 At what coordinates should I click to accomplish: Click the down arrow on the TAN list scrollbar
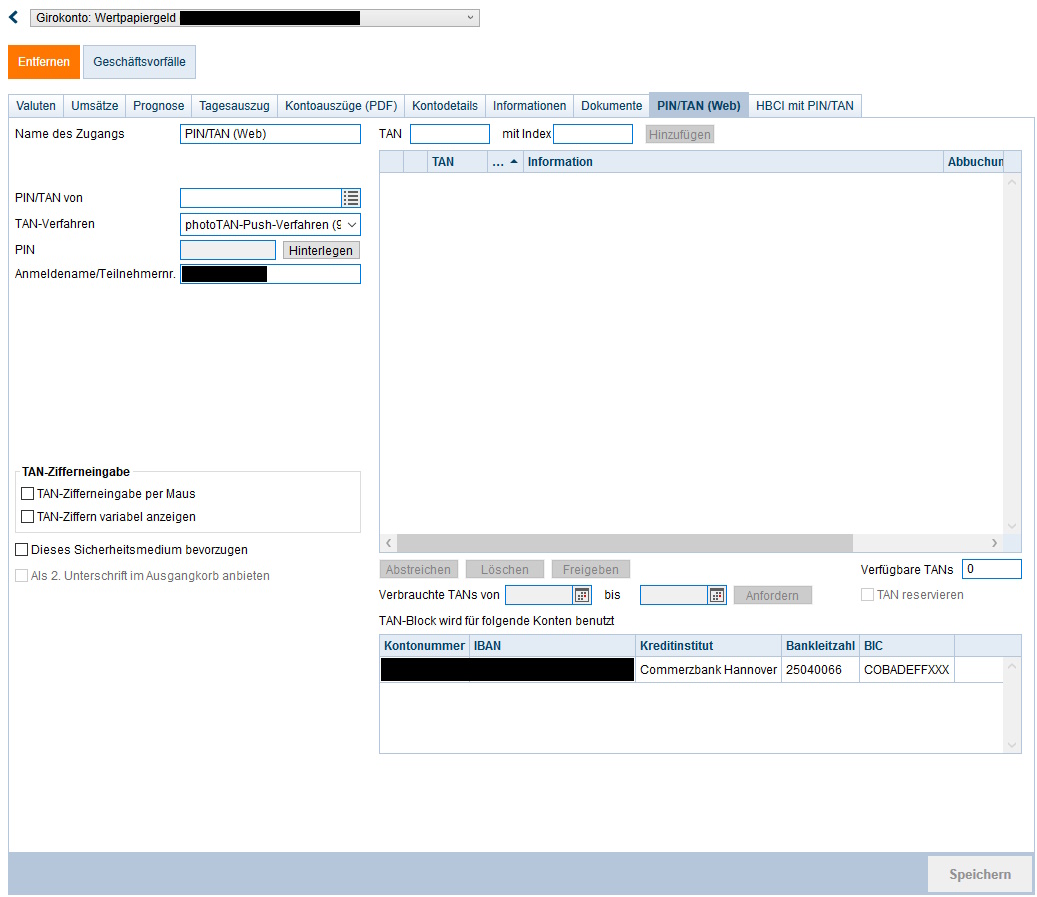click(x=1012, y=525)
